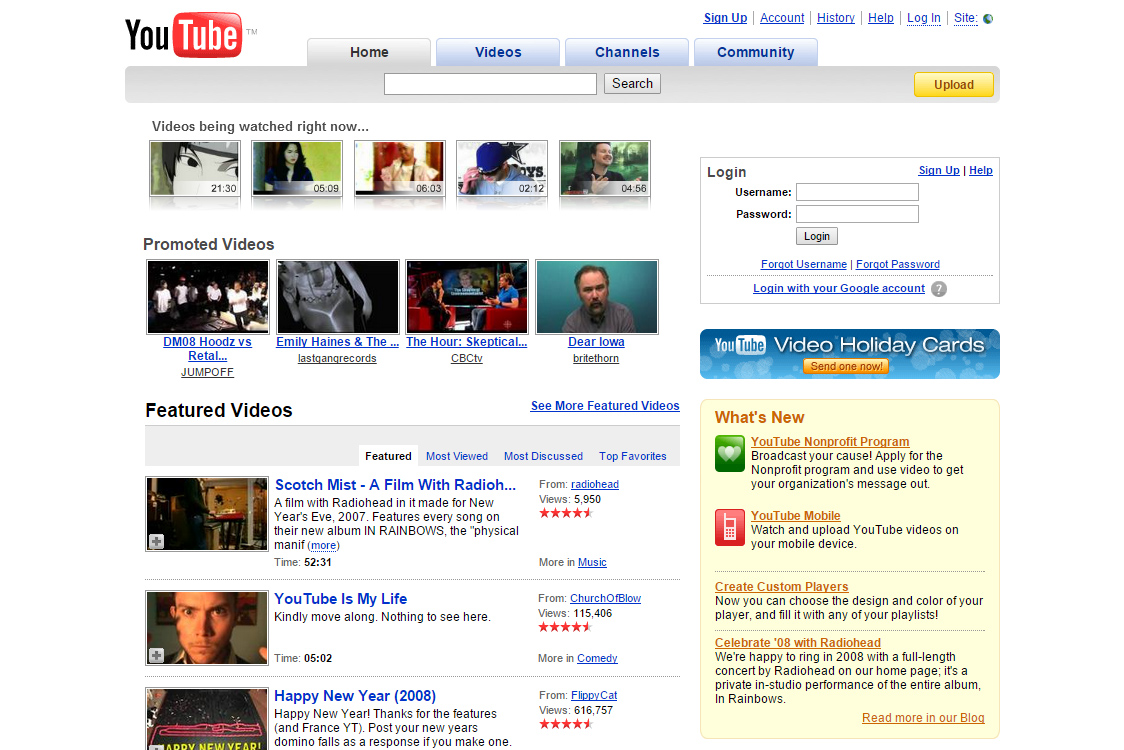Viewport: 1124px width, 750px height.
Task: Click the Upload button
Action: 952,85
